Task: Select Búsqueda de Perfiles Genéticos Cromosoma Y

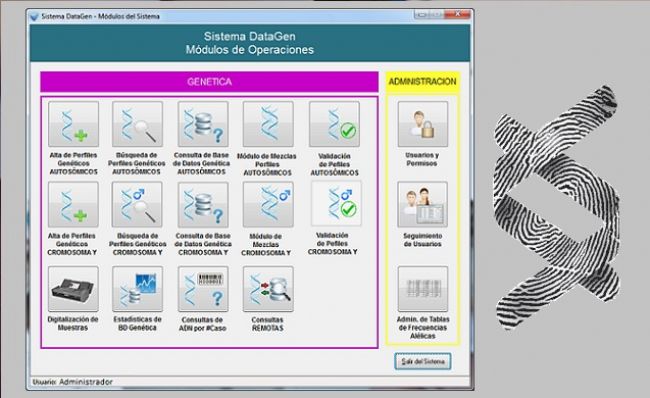Action: click(x=137, y=204)
